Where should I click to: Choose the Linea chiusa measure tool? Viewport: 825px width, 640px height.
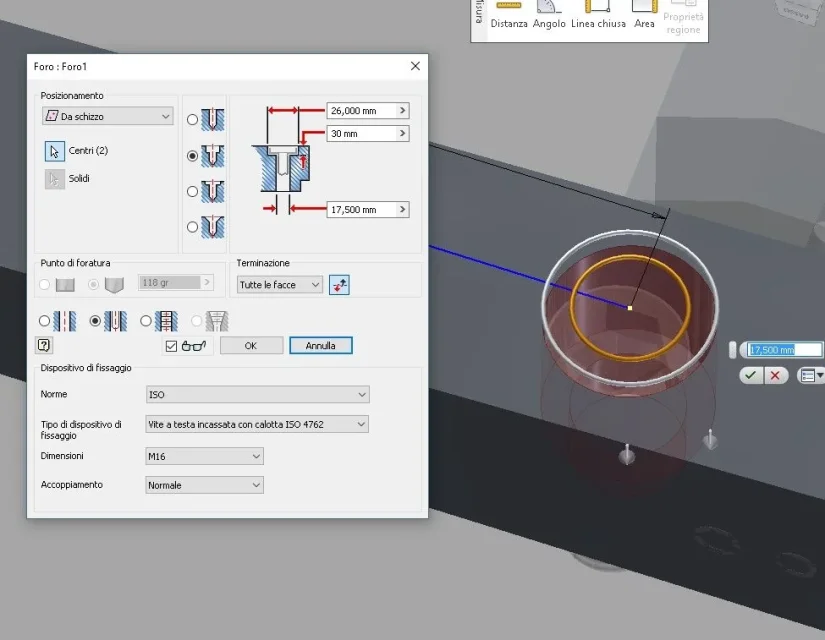click(x=598, y=15)
